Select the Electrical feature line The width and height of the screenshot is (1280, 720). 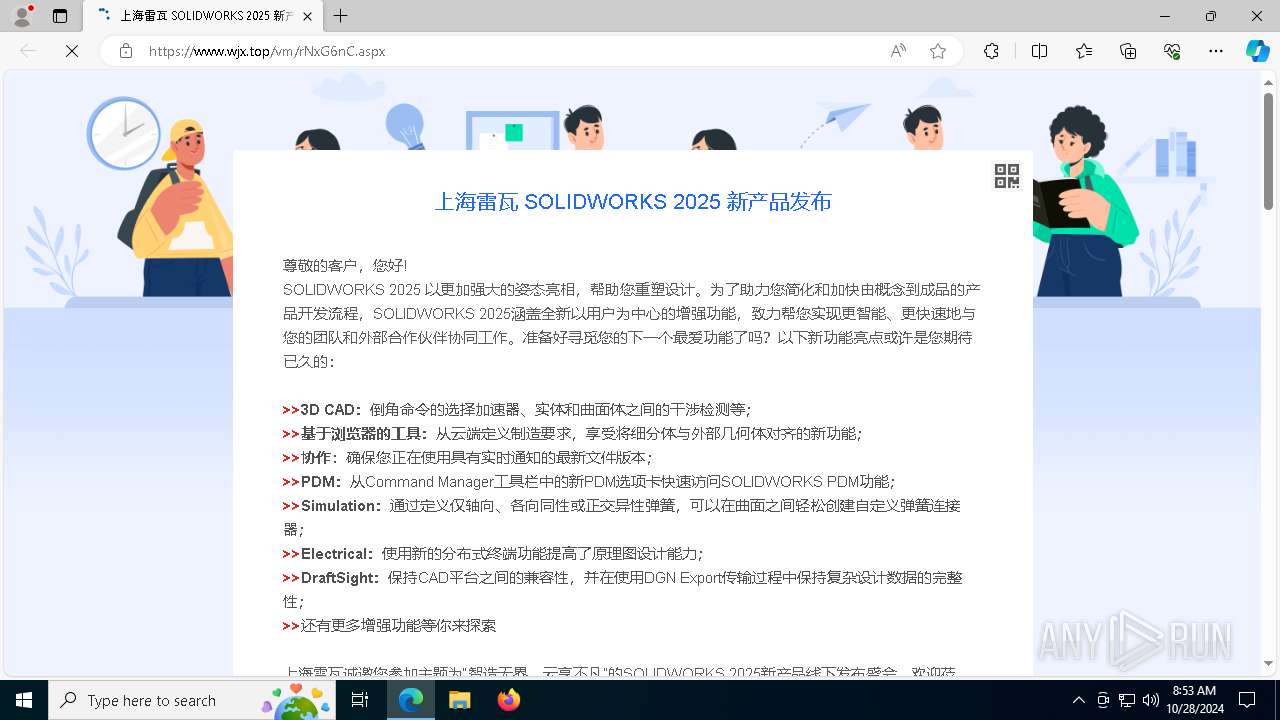click(x=493, y=553)
